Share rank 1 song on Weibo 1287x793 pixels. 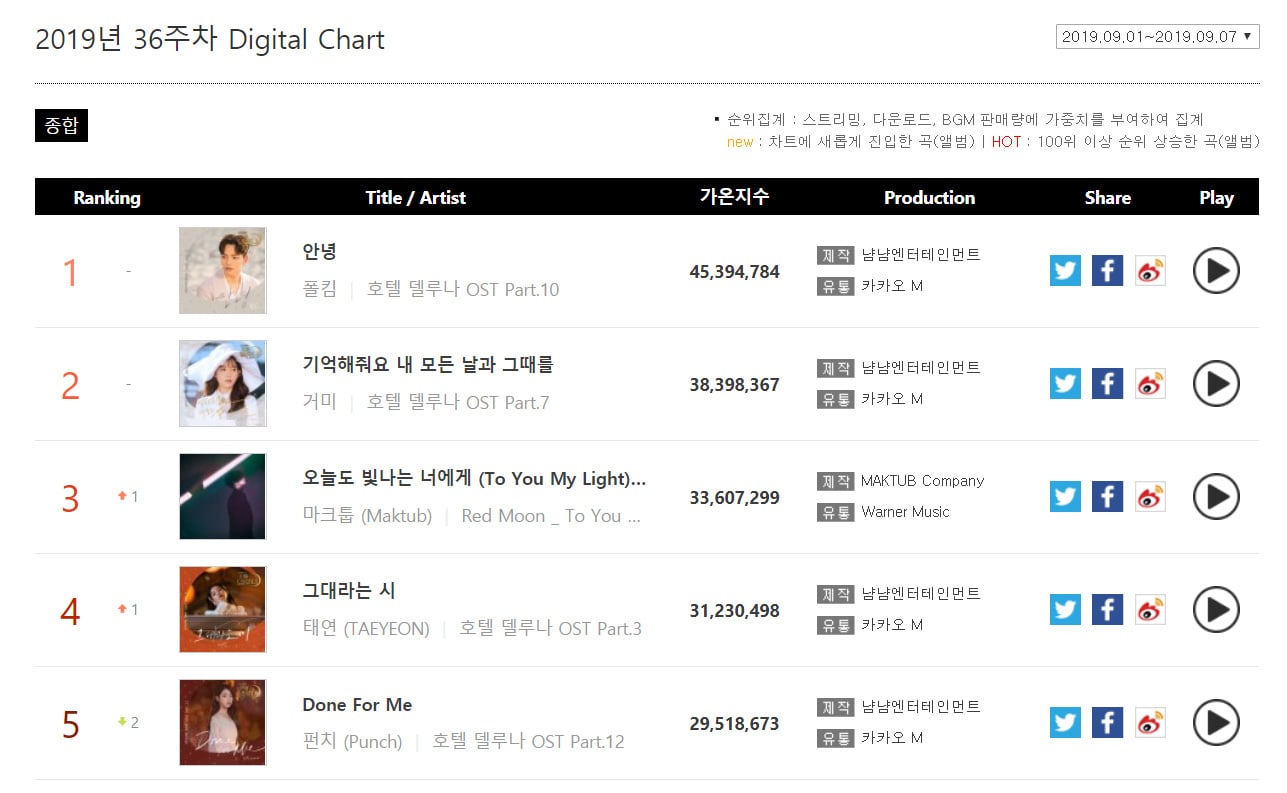[x=1150, y=271]
